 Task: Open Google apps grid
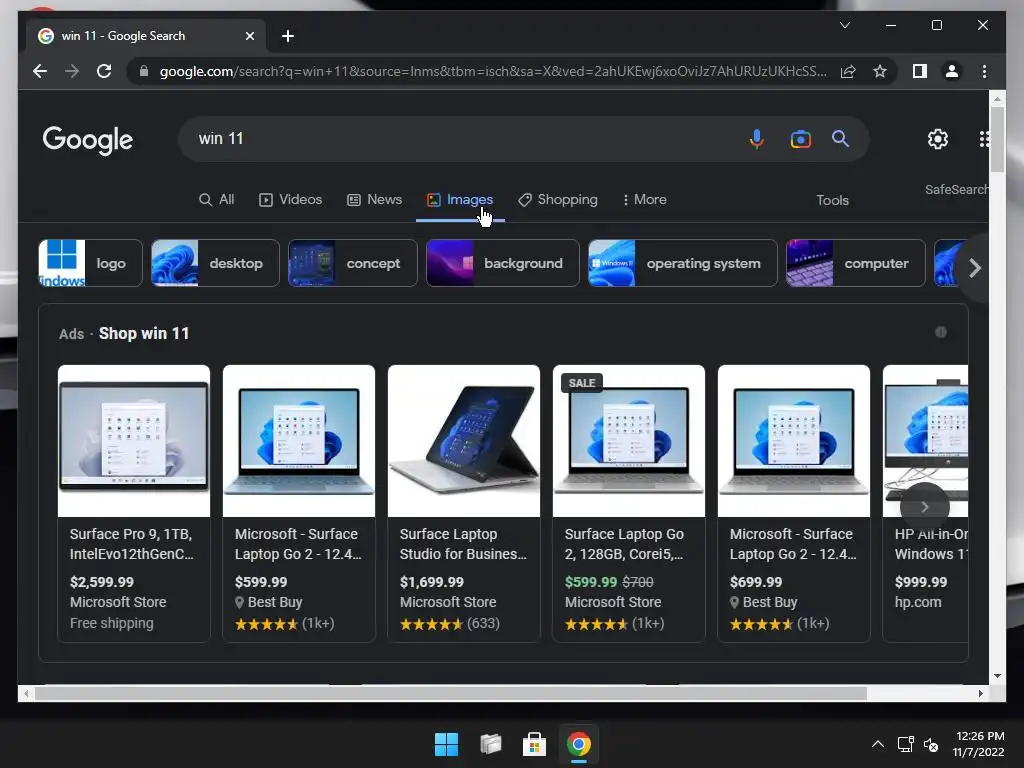point(984,138)
